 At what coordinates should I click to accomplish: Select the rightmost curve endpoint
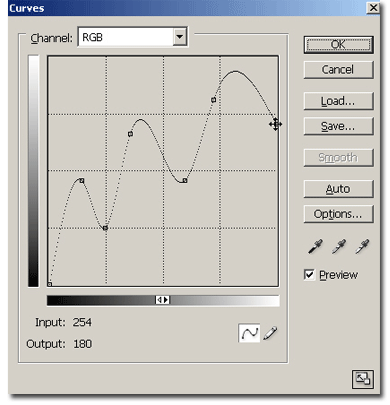pos(275,124)
